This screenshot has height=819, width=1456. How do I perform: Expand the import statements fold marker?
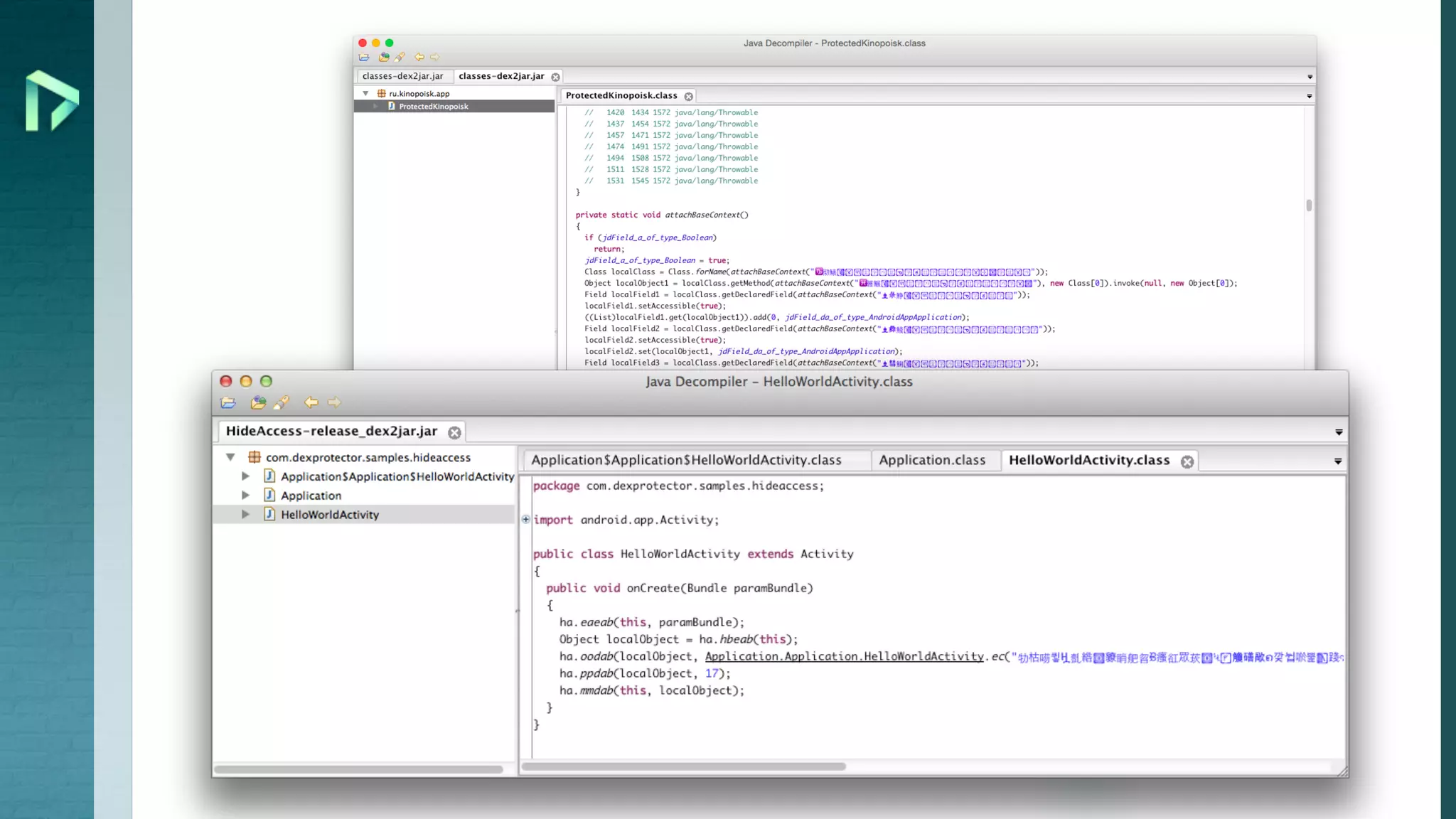[x=525, y=520]
